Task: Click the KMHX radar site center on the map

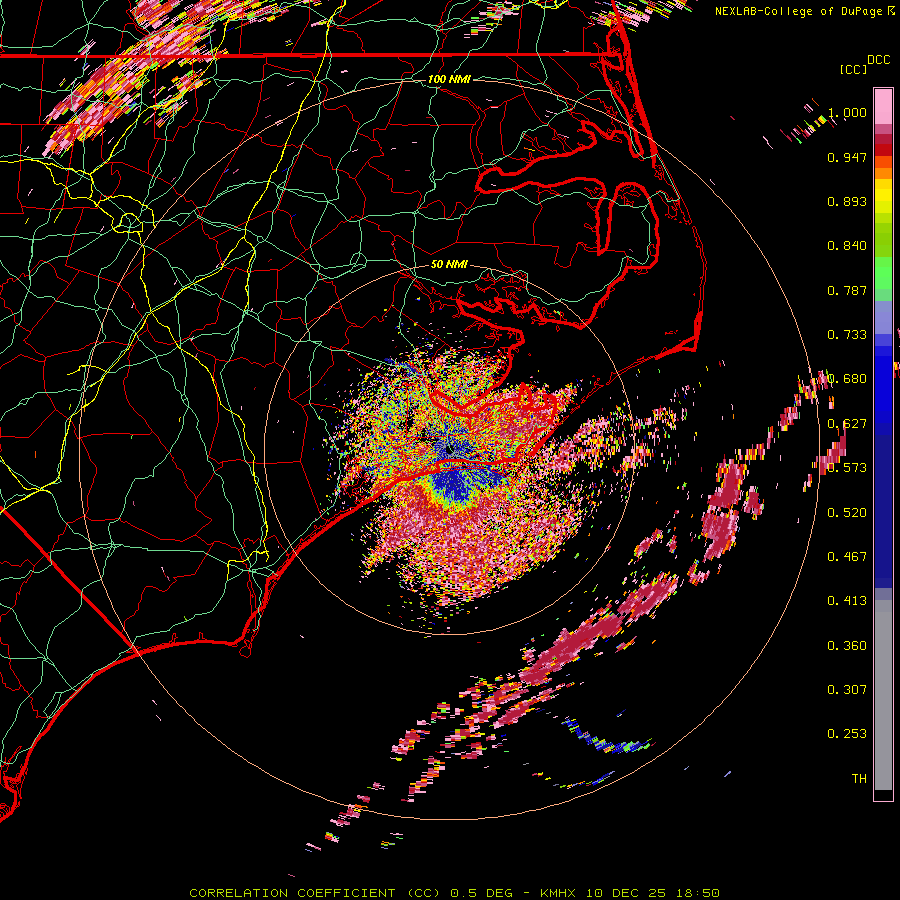Action: 449,450
